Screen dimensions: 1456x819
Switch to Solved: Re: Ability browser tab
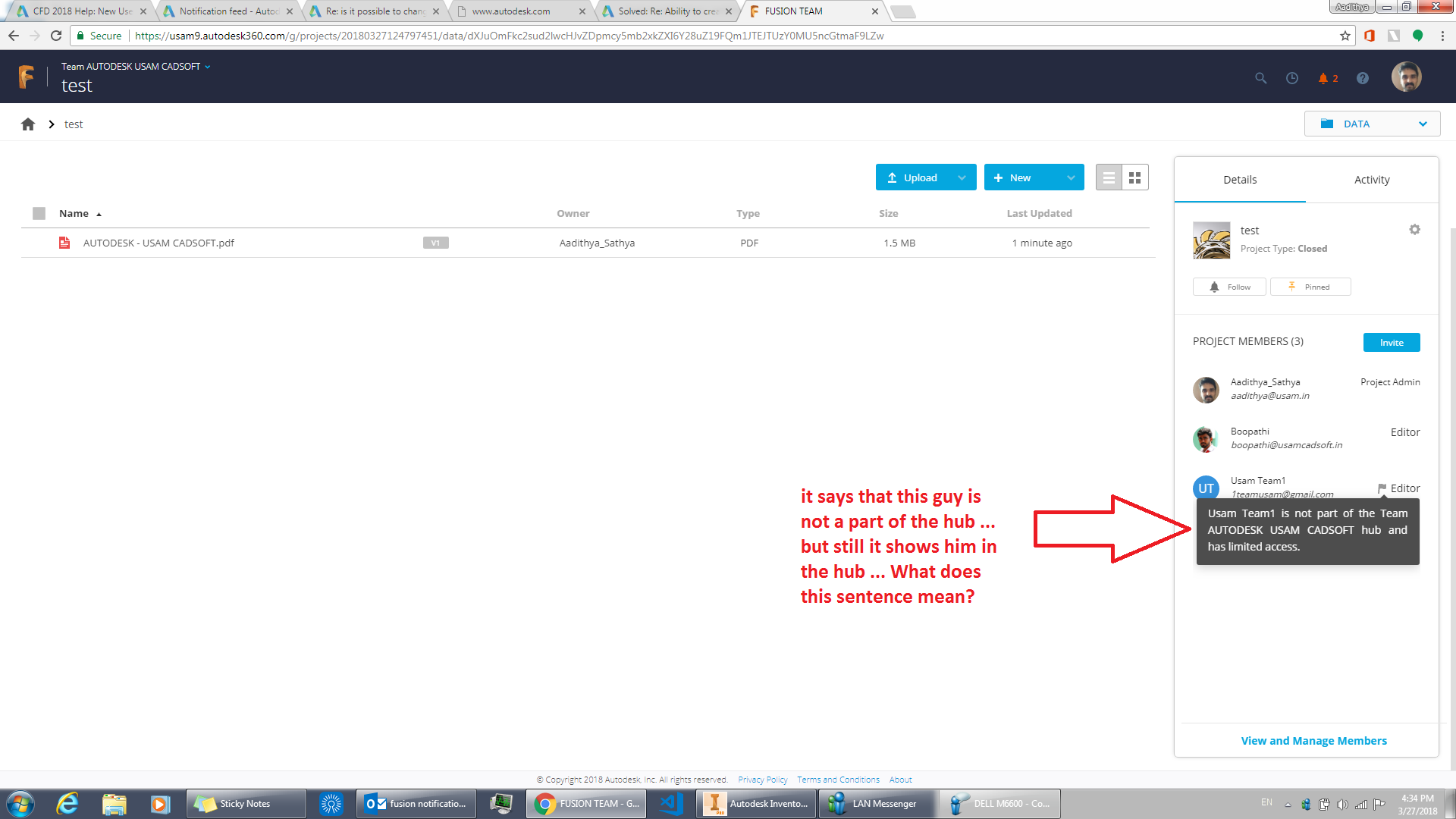[x=667, y=11]
